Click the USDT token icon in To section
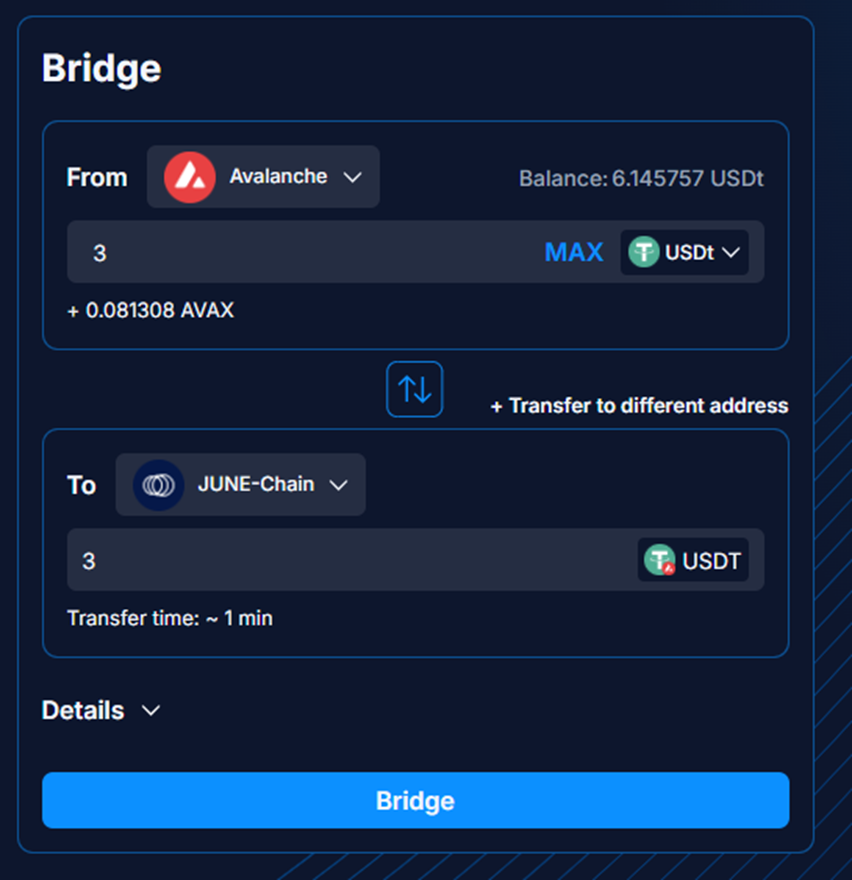 [x=659, y=560]
